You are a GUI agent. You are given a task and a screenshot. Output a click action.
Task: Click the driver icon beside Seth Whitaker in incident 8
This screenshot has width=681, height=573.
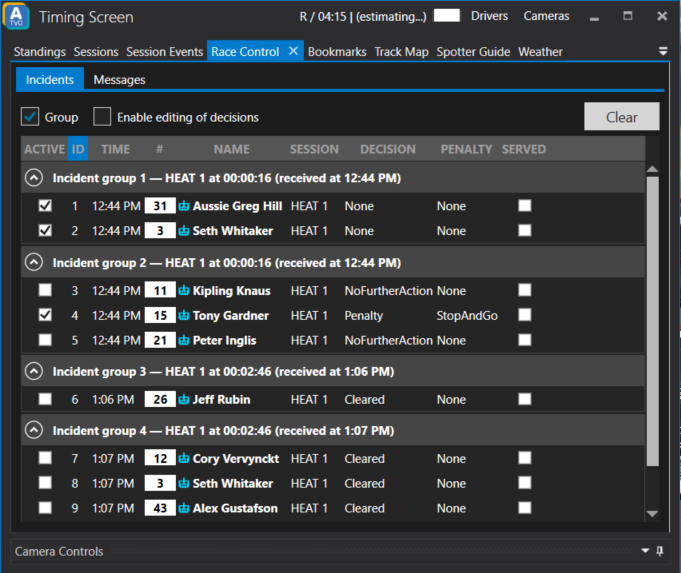184,483
